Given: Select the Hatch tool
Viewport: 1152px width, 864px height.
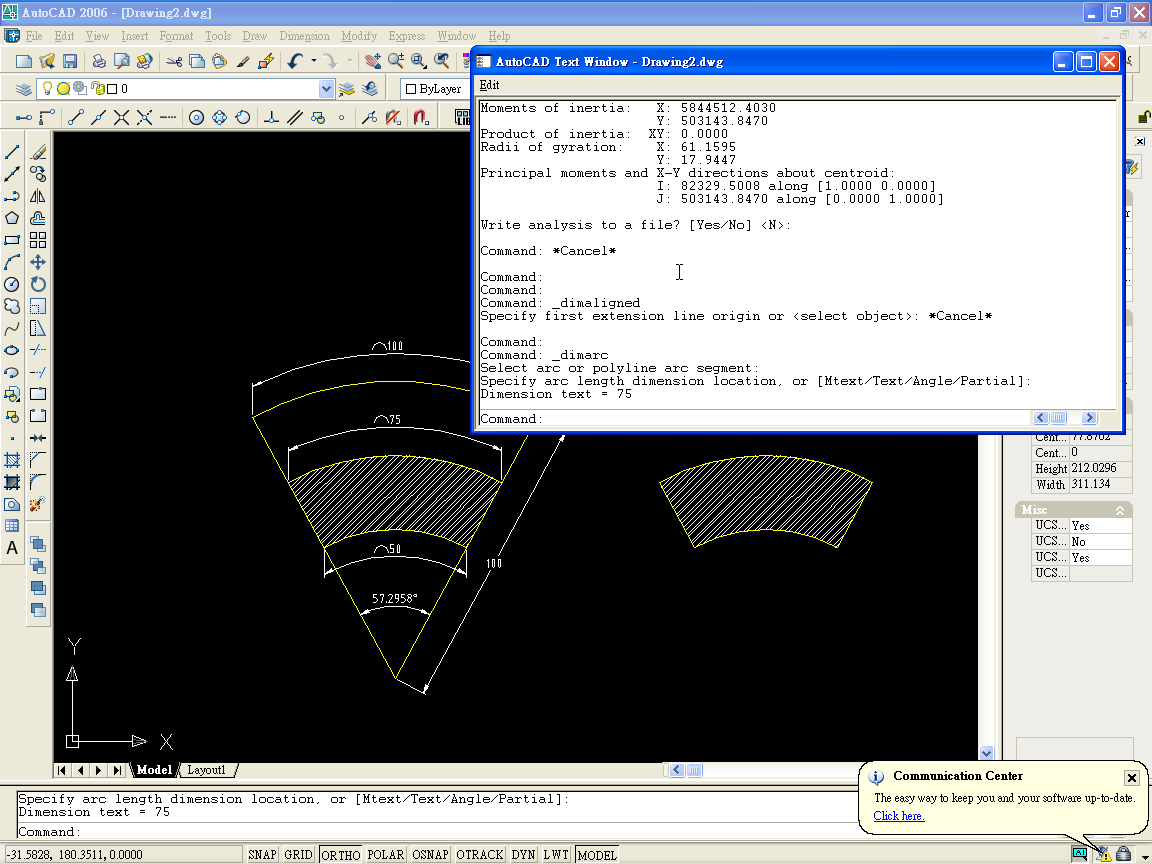Looking at the screenshot, I should [12, 461].
